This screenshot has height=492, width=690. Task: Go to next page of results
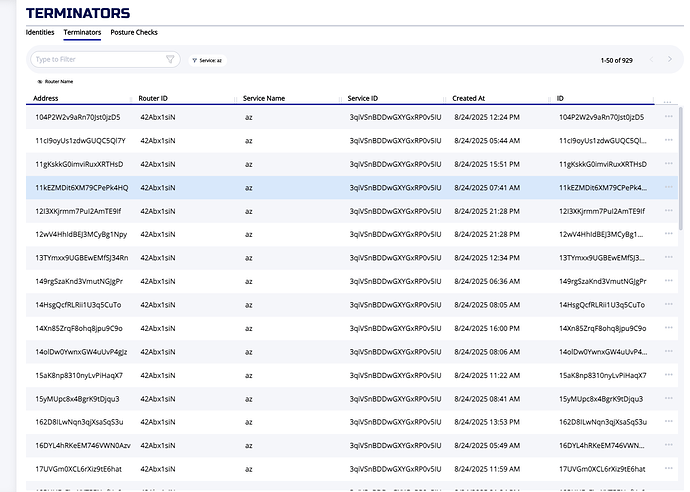click(670, 60)
